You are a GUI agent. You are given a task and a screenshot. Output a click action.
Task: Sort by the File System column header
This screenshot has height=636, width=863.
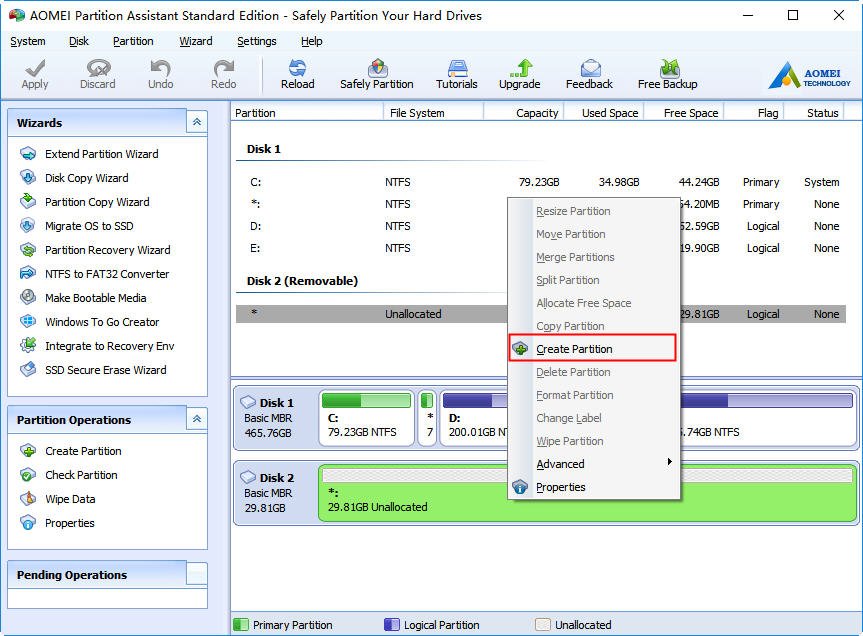tap(433, 113)
